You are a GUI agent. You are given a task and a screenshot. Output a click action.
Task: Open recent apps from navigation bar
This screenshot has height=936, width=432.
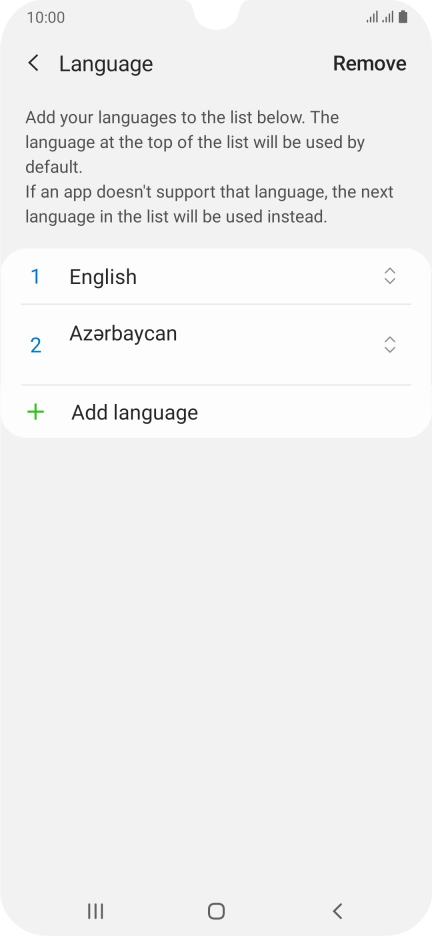pyautogui.click(x=95, y=911)
